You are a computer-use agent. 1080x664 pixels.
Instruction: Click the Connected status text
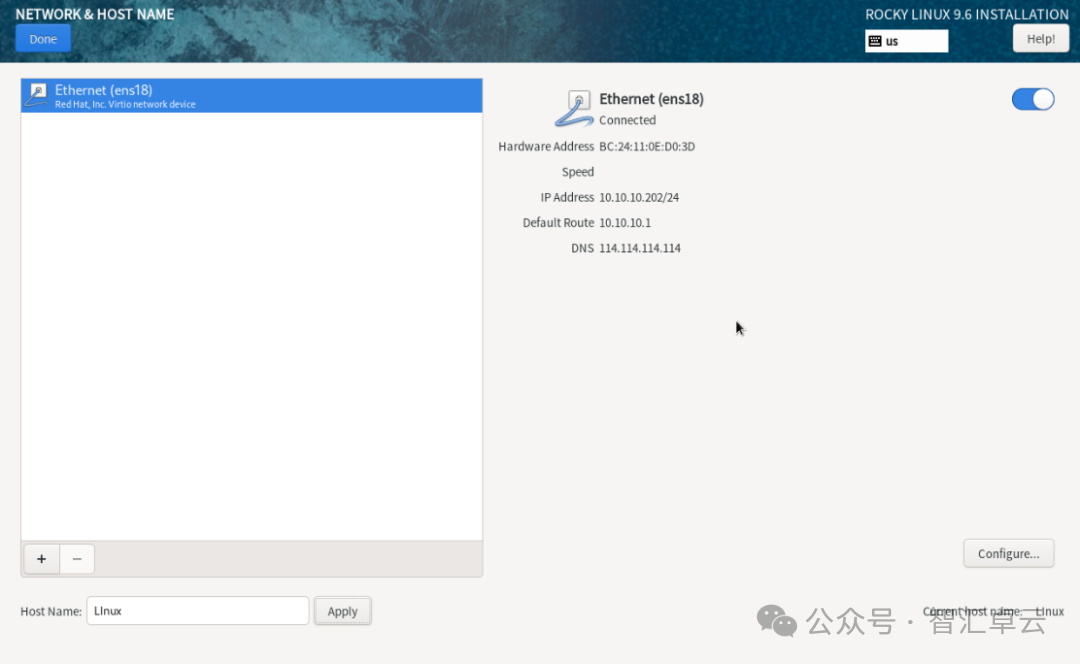pyautogui.click(x=627, y=120)
